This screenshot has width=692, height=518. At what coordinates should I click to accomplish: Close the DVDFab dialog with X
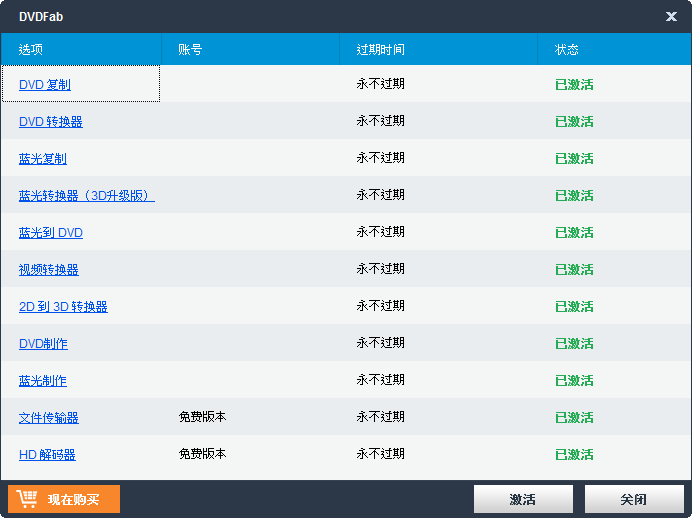click(x=671, y=16)
